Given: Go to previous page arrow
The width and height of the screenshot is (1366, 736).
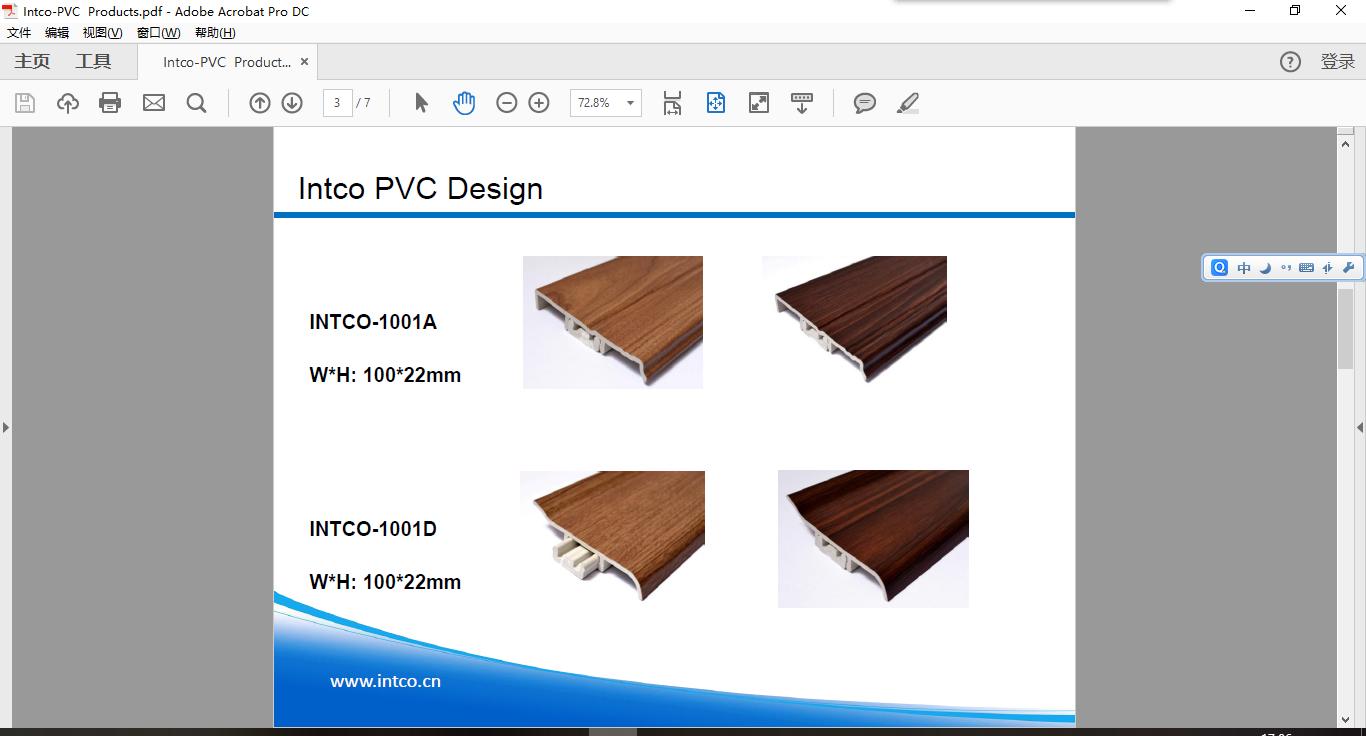Looking at the screenshot, I should 260,103.
